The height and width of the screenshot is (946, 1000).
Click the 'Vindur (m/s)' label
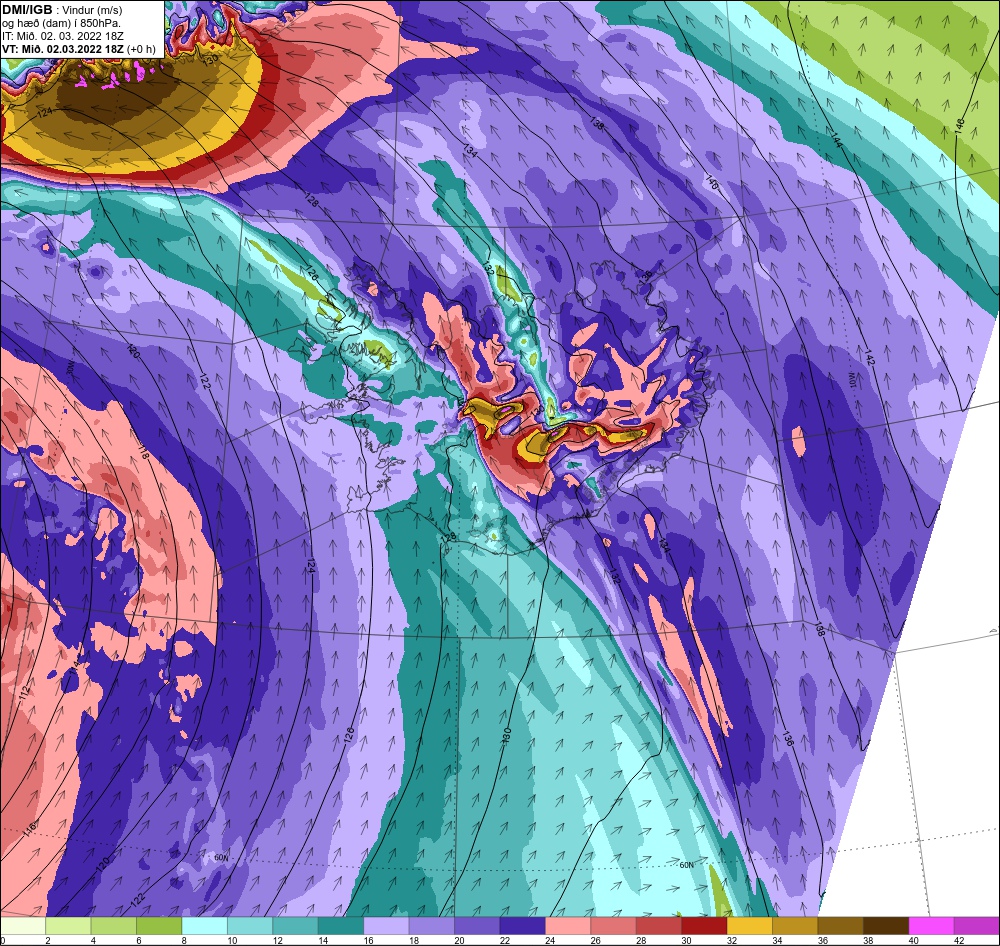tap(92, 10)
